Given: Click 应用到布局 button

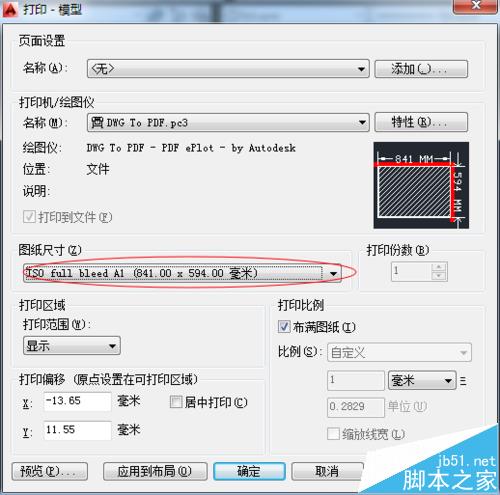Looking at the screenshot, I should click(155, 471).
